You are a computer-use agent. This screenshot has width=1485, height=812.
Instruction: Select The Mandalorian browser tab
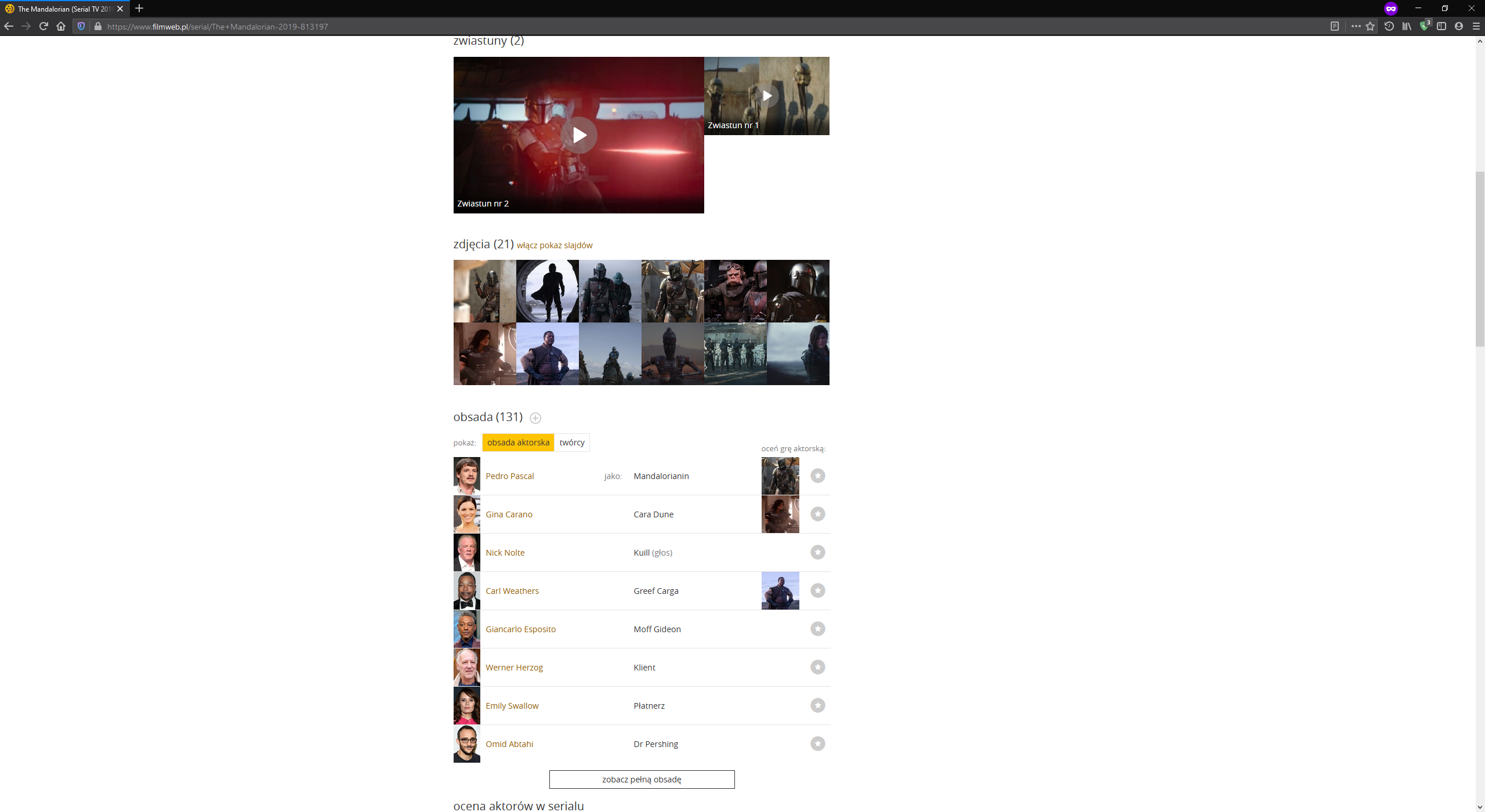(64, 9)
